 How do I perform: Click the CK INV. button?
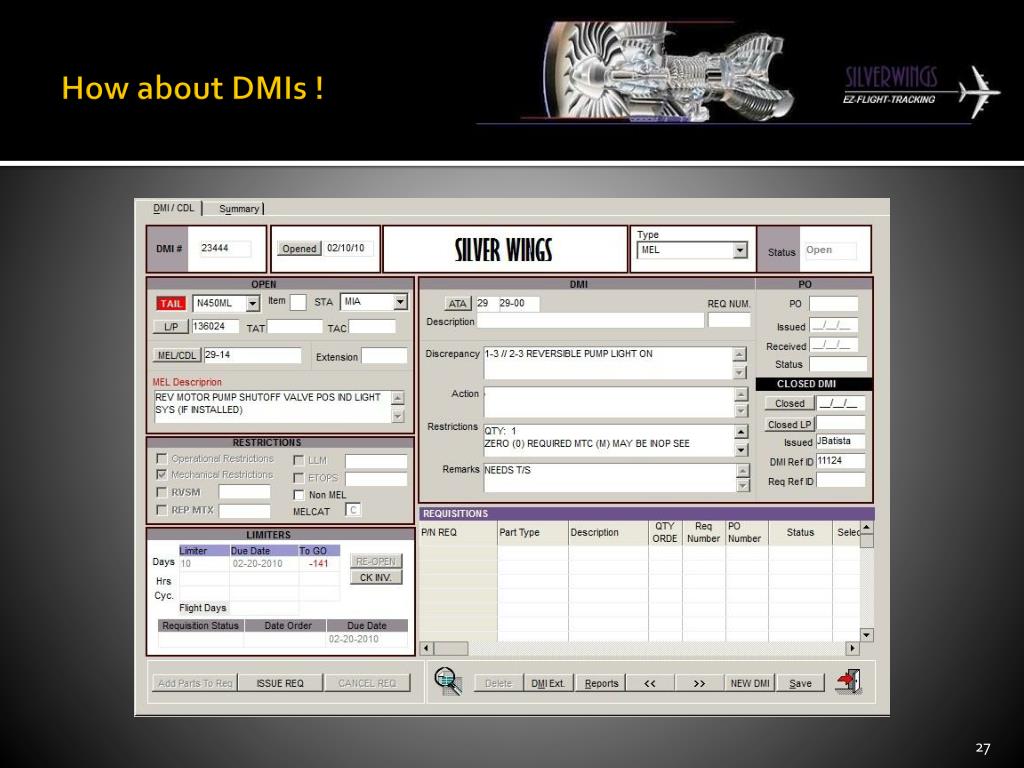click(x=376, y=577)
